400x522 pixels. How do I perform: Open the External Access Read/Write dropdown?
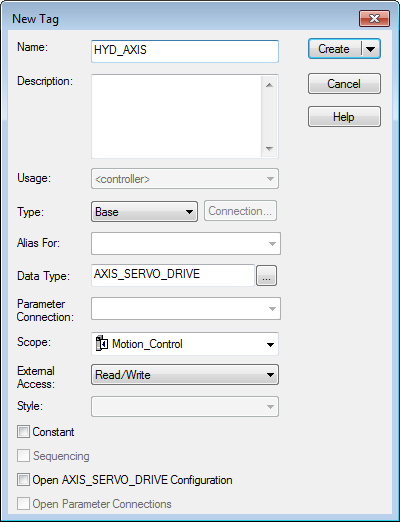(185, 375)
